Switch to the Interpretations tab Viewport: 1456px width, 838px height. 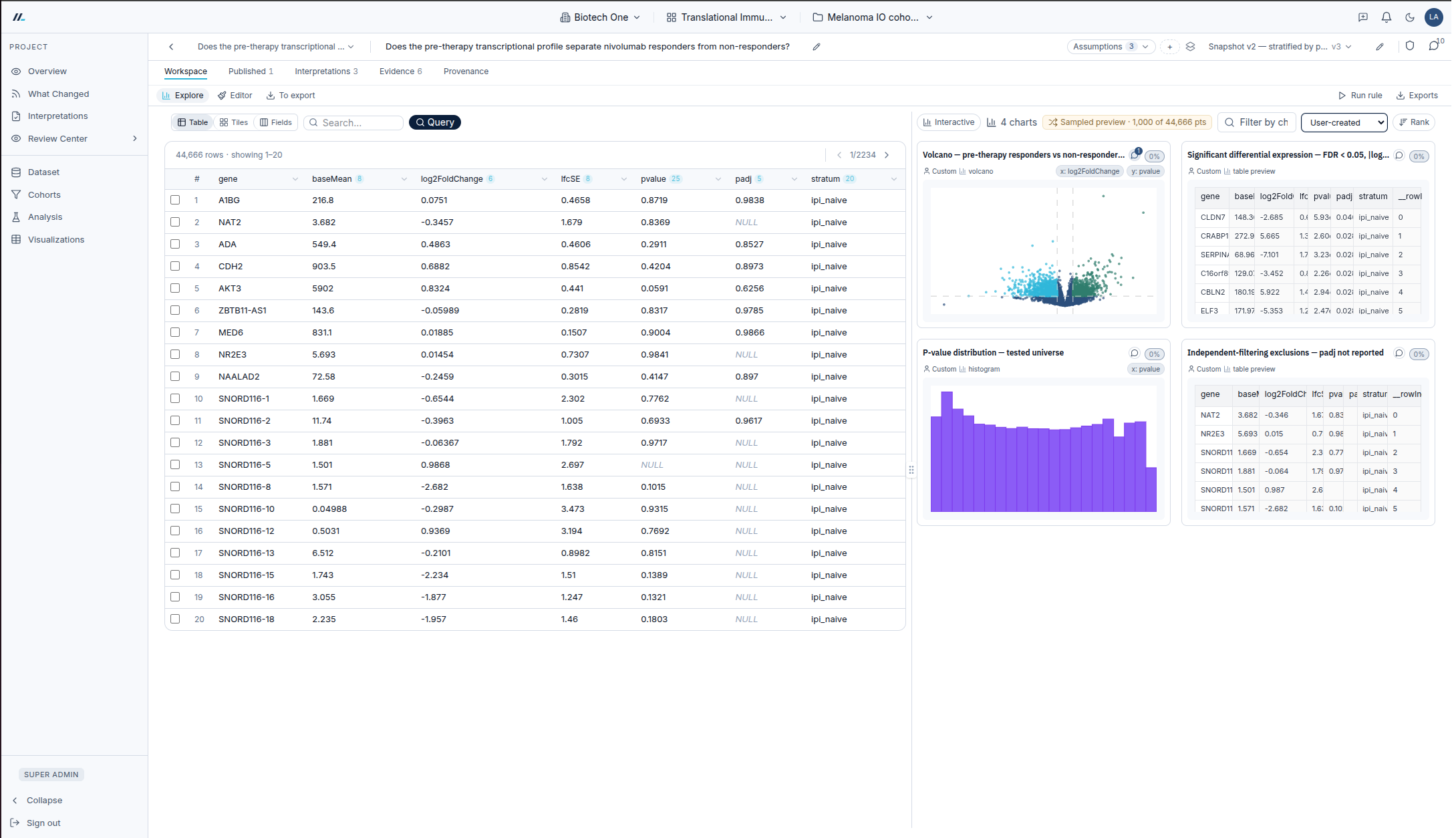pos(326,72)
